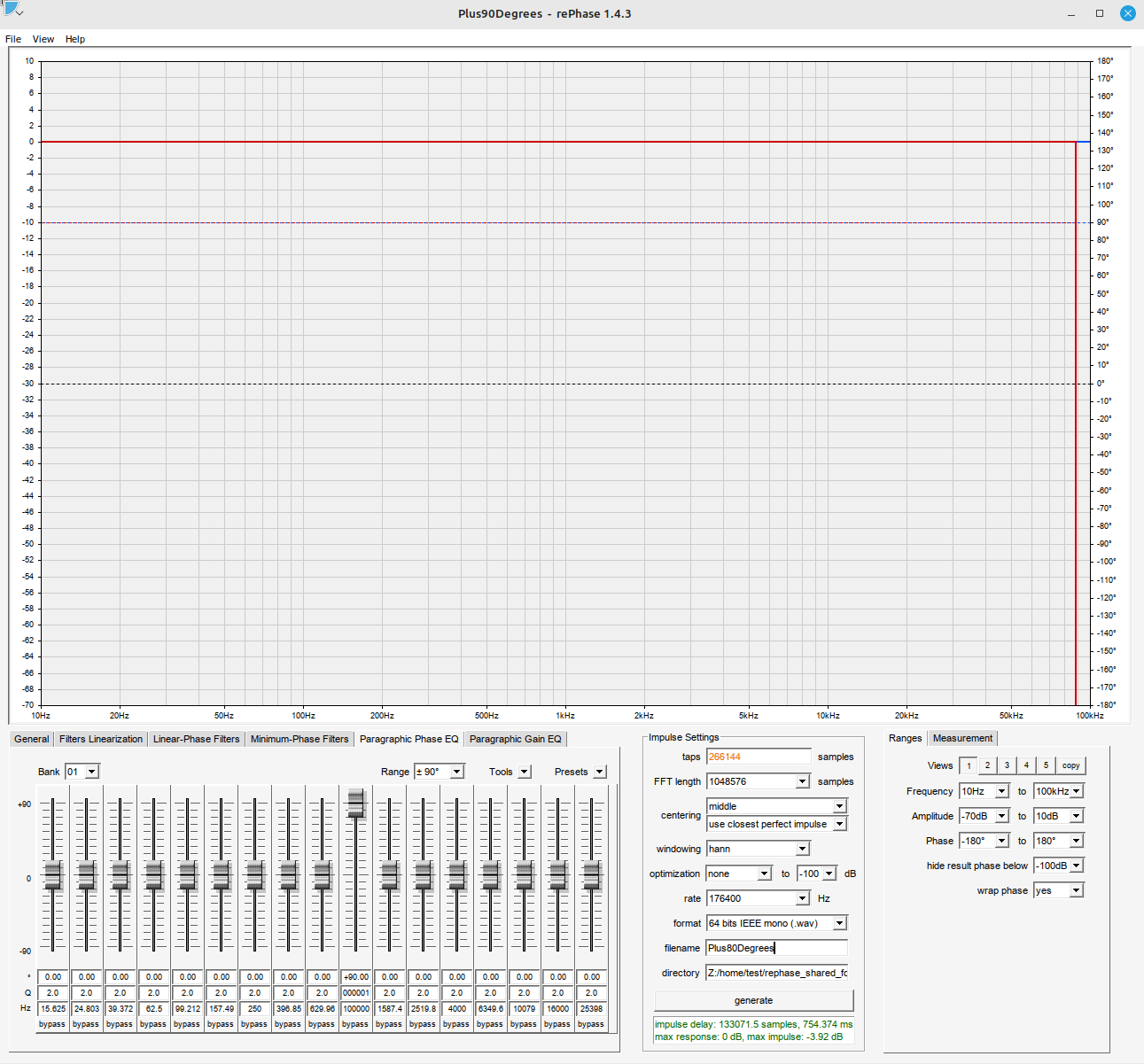Toggle bypass for the 100000 Hz band
The height and width of the screenshot is (1064, 1144).
355,1024
